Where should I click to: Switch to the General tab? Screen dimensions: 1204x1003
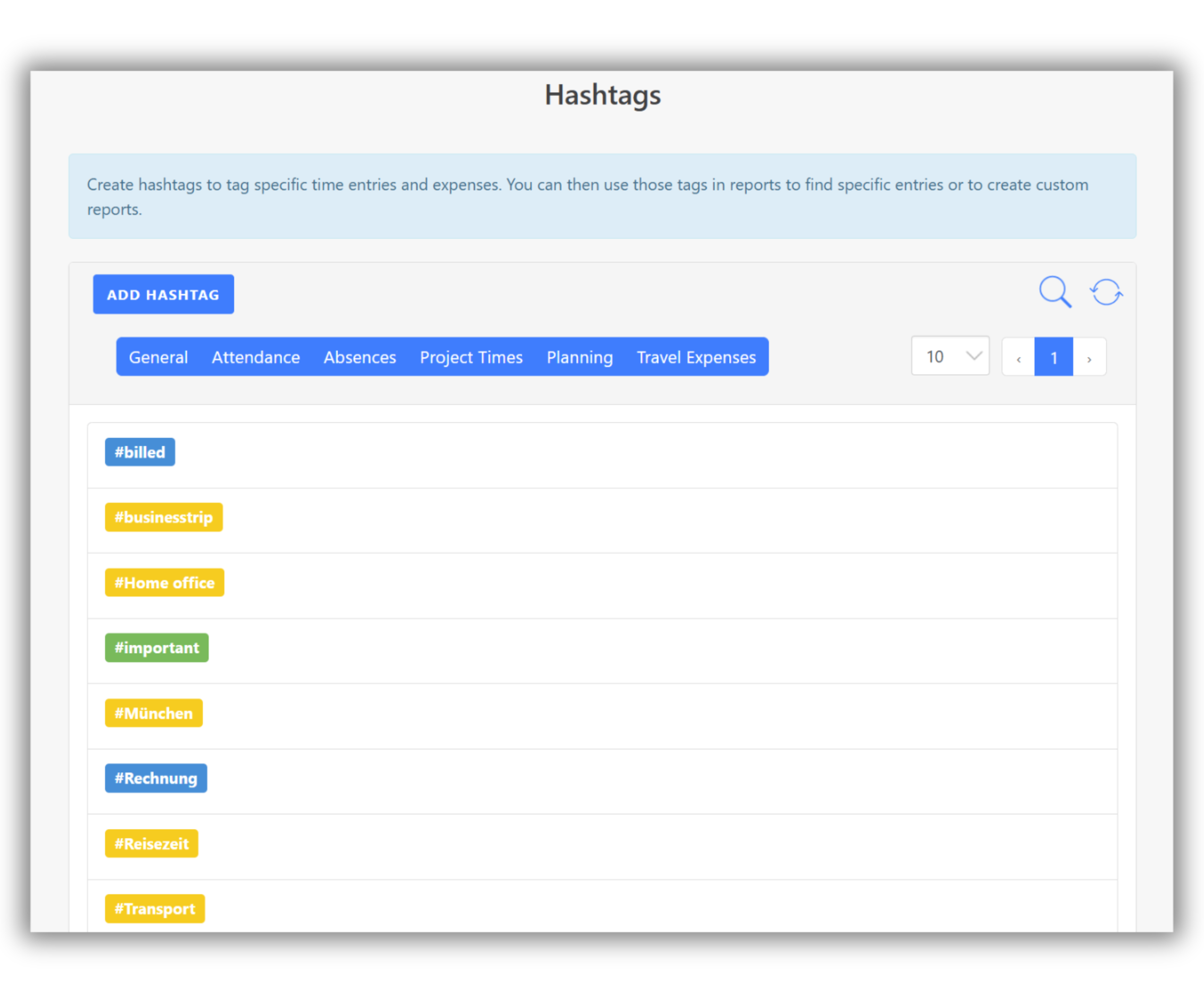pyautogui.click(x=158, y=357)
